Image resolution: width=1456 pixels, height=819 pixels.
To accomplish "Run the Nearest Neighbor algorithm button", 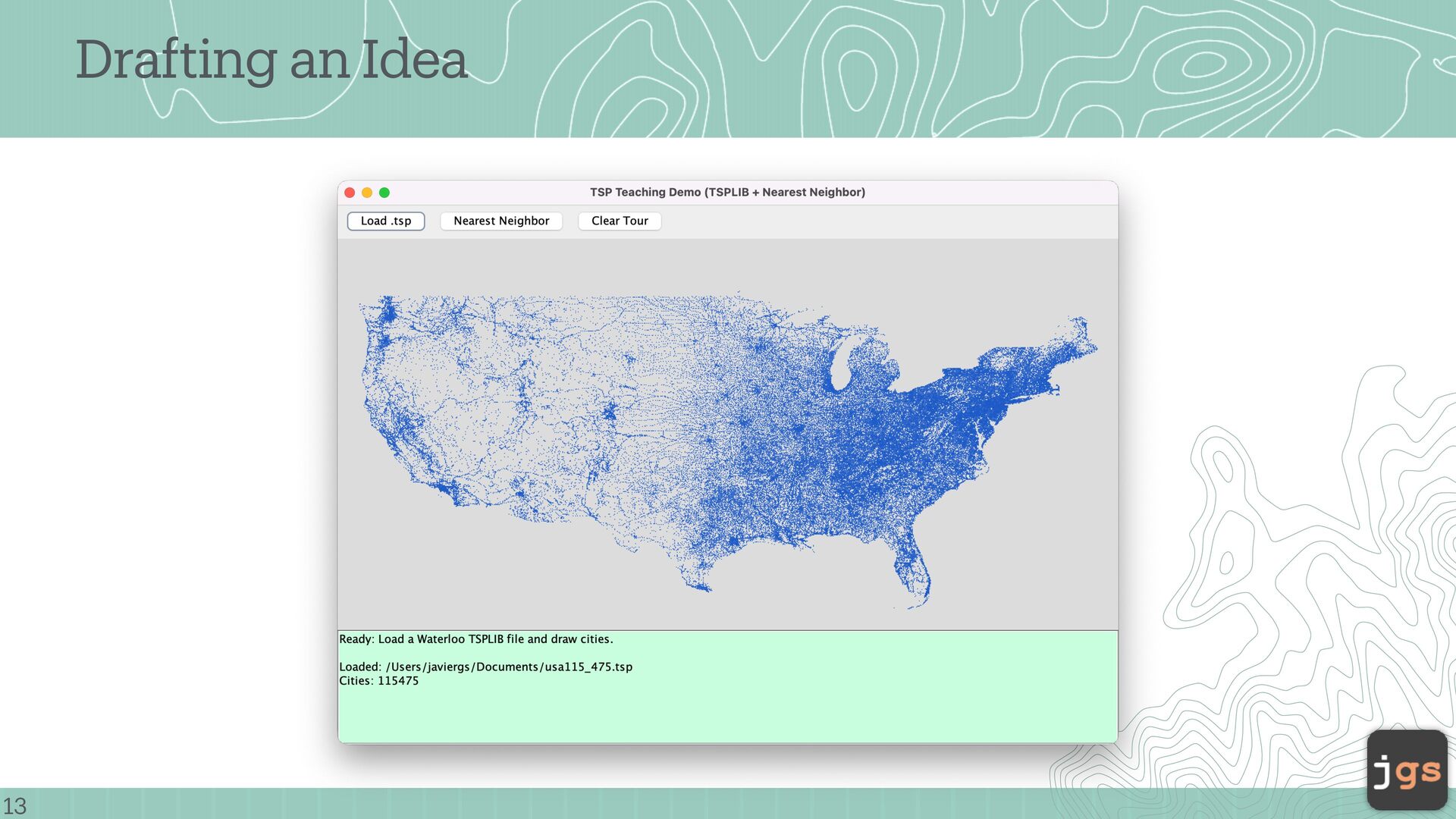I will coord(501,221).
